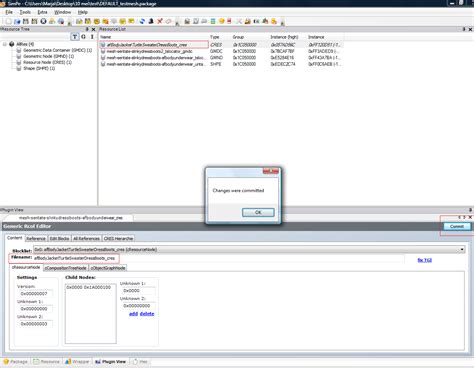Viewport: 474px width, 368px height.
Task: Switch to the Reference tab
Action: [x=36, y=238]
